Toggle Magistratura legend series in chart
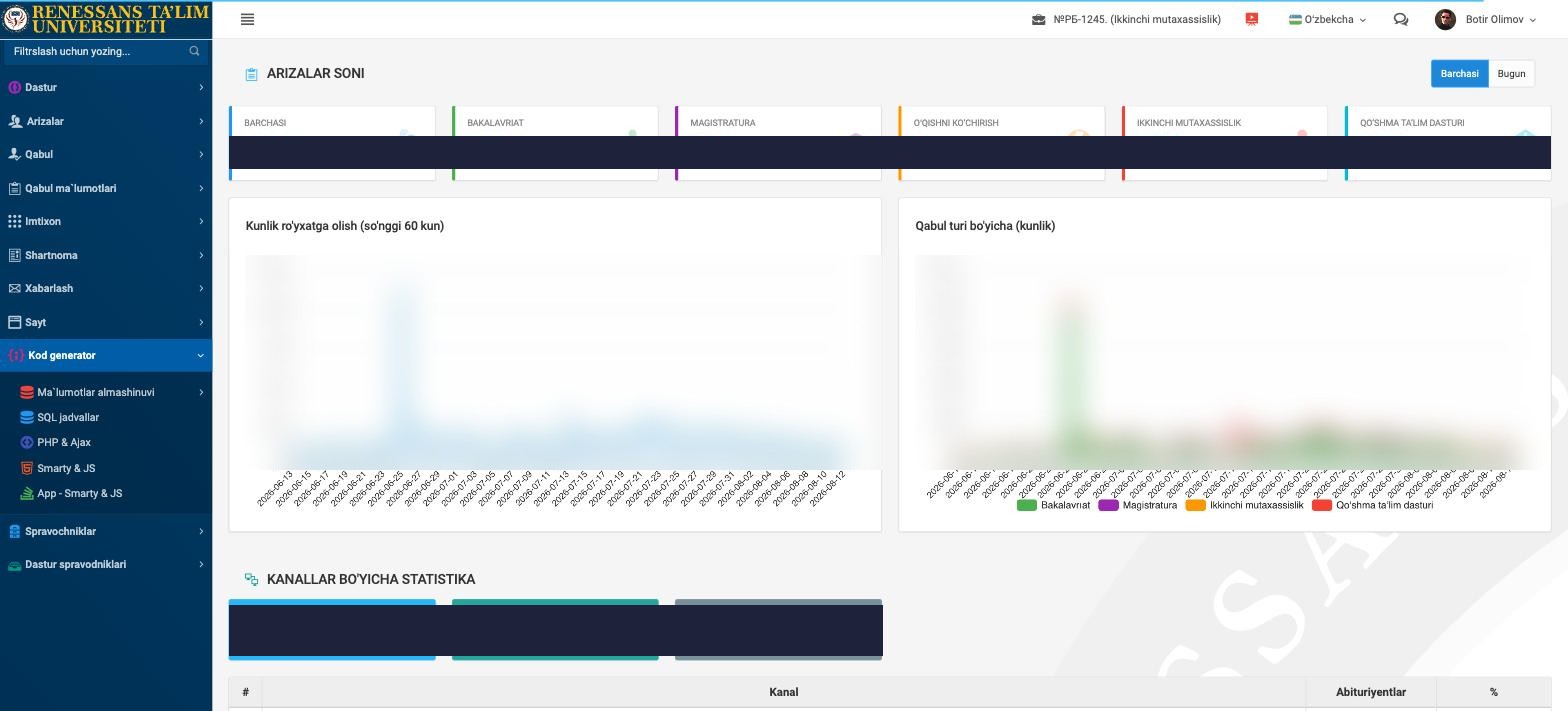 click(x=1138, y=505)
